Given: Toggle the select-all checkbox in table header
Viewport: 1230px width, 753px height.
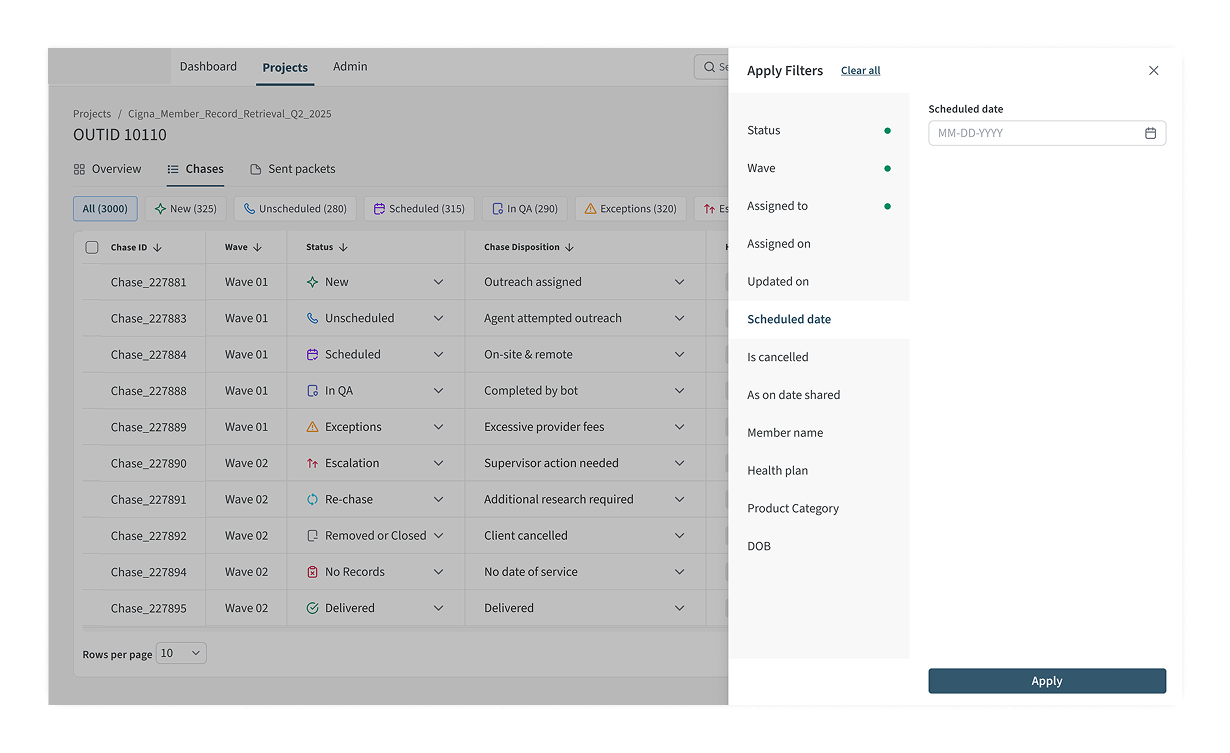Looking at the screenshot, I should [92, 248].
